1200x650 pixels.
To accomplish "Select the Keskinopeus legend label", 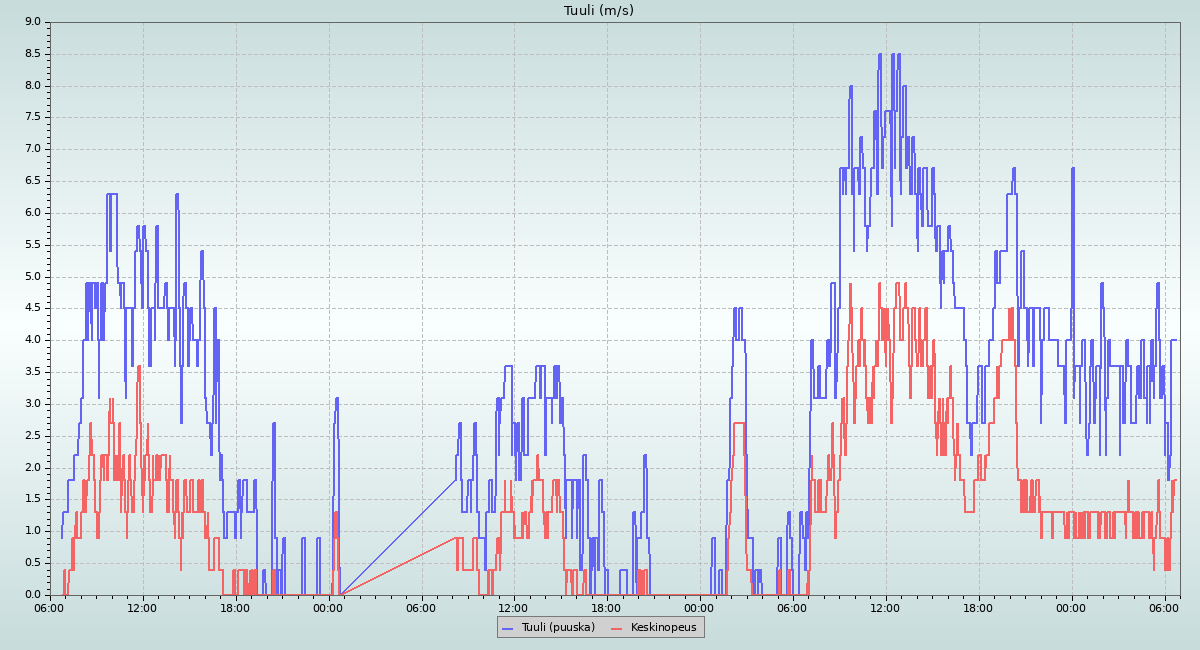I will tap(664, 628).
